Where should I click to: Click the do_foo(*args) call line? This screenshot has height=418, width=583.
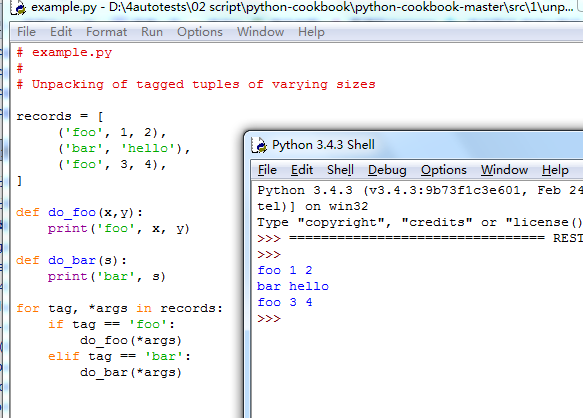click(131, 341)
